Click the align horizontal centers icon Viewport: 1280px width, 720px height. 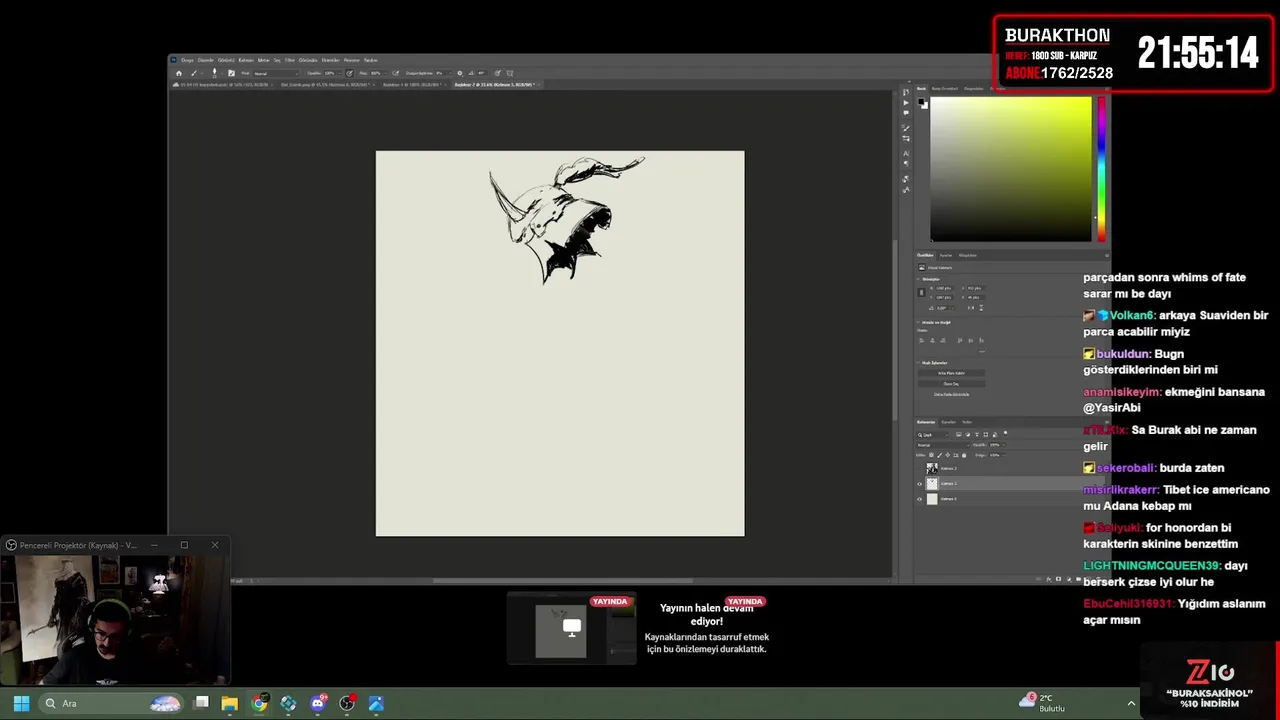coord(932,340)
